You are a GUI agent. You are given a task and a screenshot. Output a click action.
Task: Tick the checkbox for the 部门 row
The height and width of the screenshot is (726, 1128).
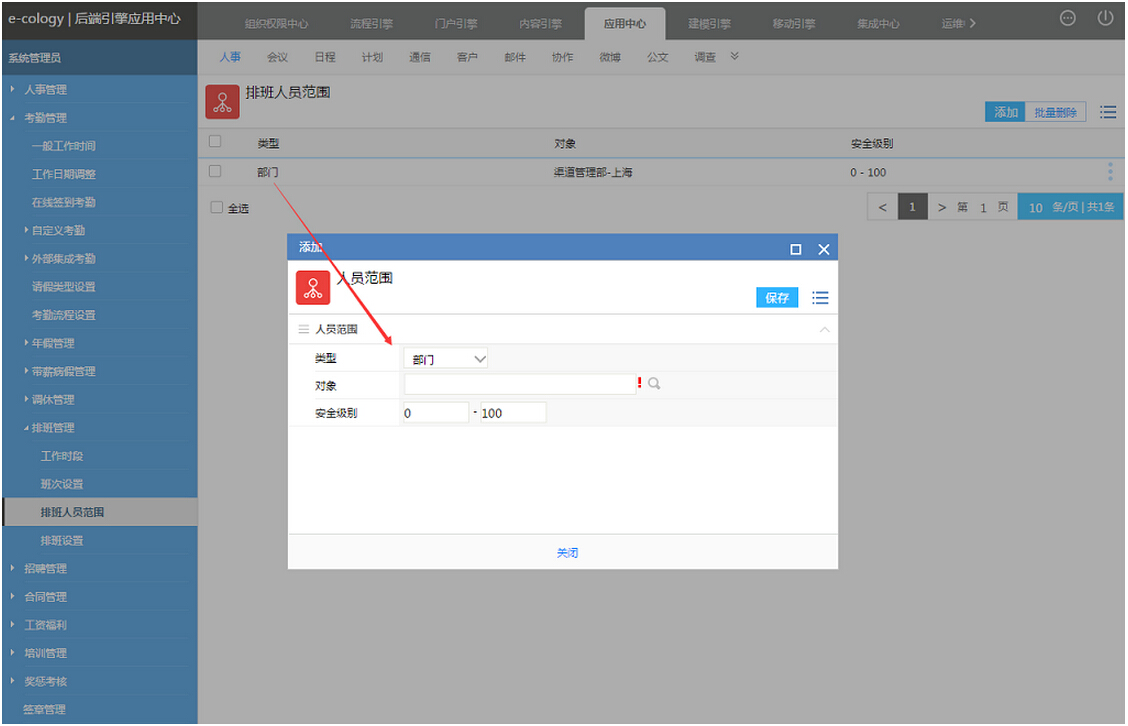(215, 172)
